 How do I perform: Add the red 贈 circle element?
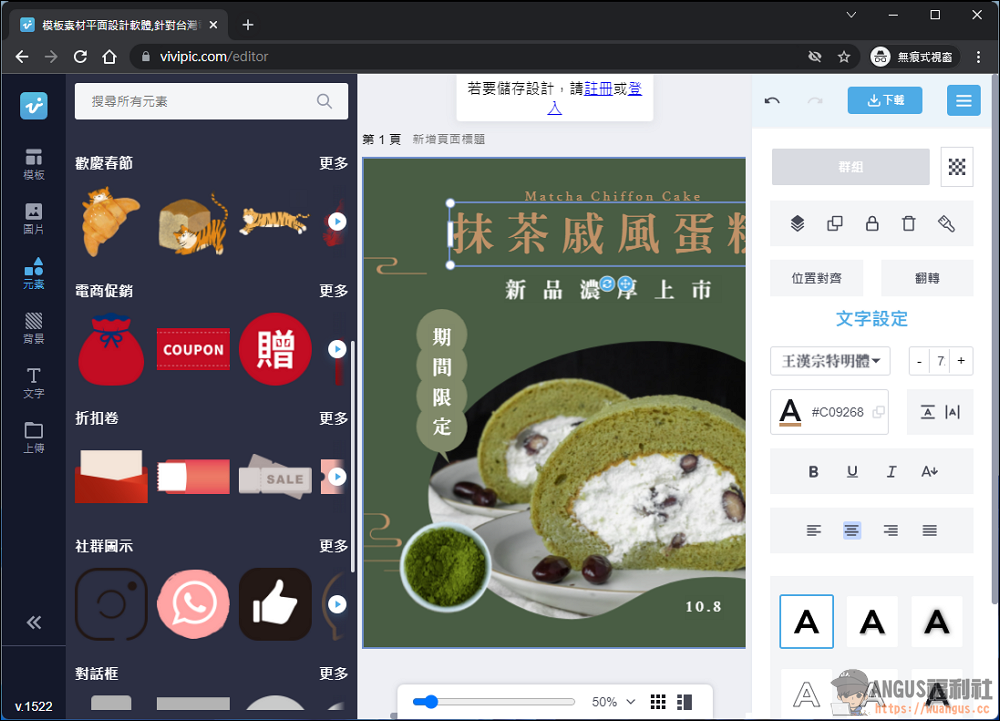(x=276, y=349)
